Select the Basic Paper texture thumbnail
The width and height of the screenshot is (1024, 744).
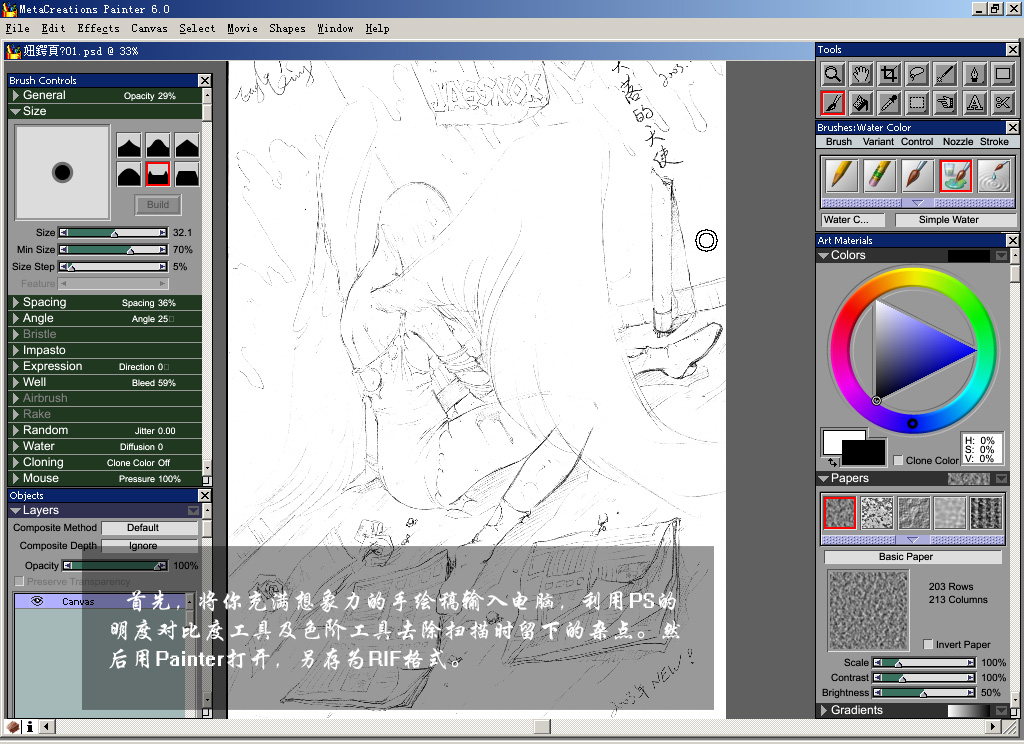[839, 512]
